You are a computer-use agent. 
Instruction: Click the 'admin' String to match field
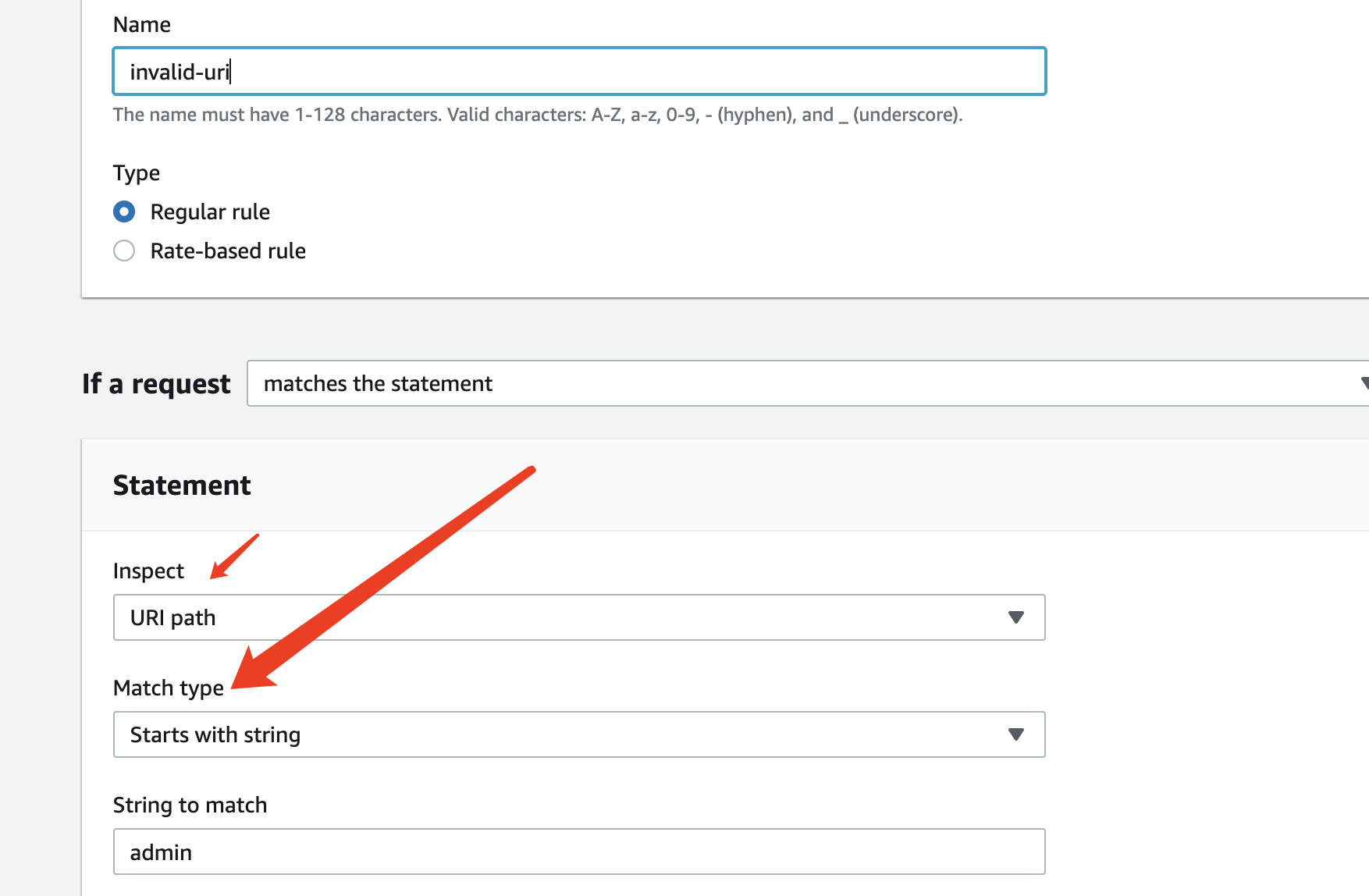579,852
